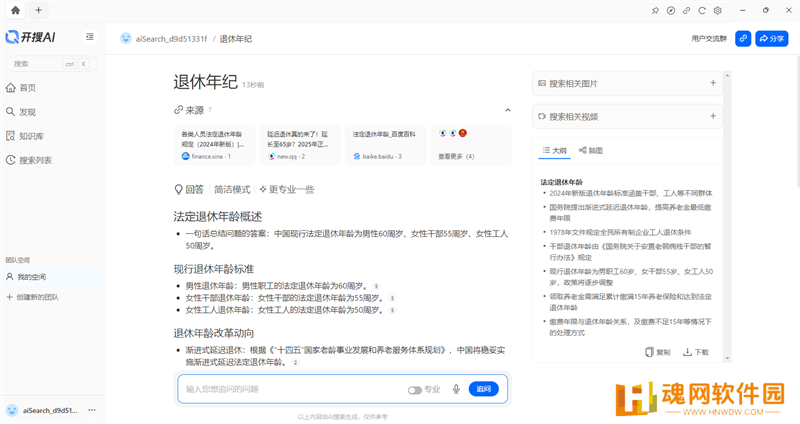Collapse the left sidebar
Screen dimensions: 800x424
[90, 37]
